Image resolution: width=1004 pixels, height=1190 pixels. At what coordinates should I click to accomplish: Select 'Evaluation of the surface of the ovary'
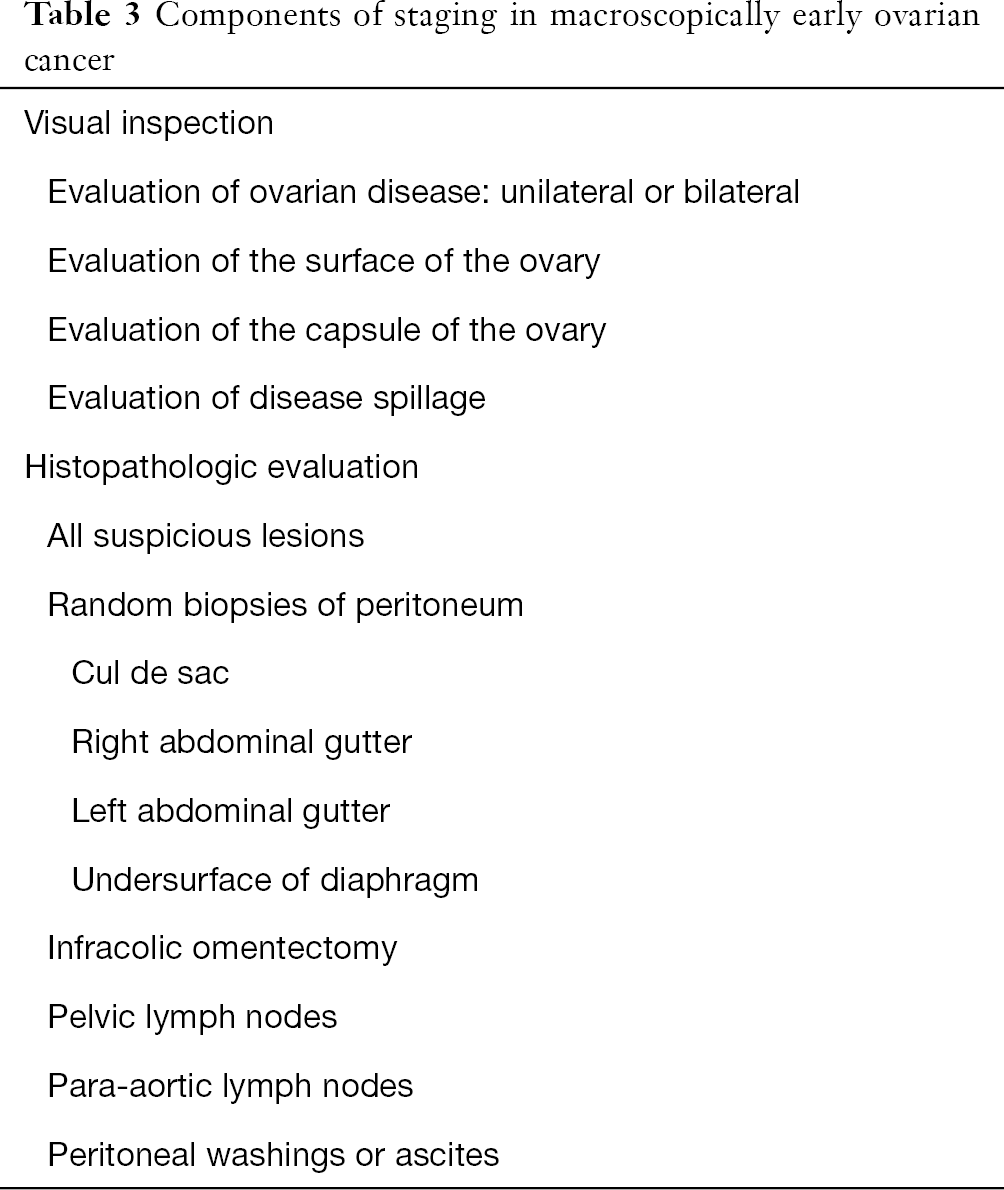click(324, 262)
